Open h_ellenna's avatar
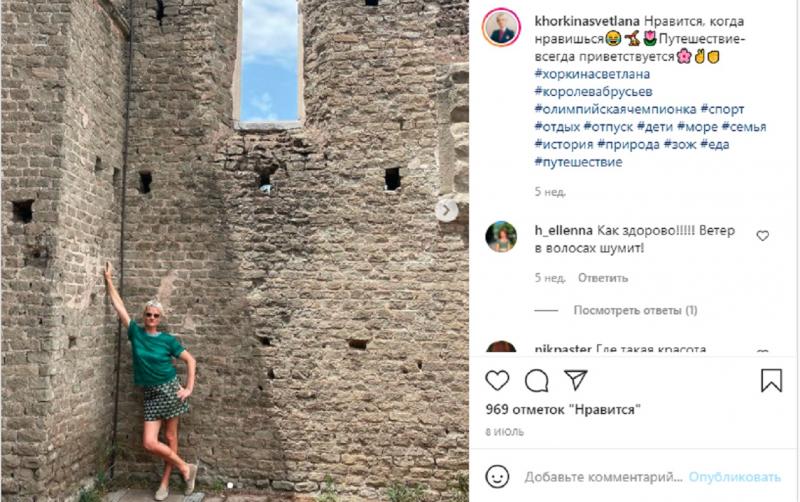 [x=501, y=237]
